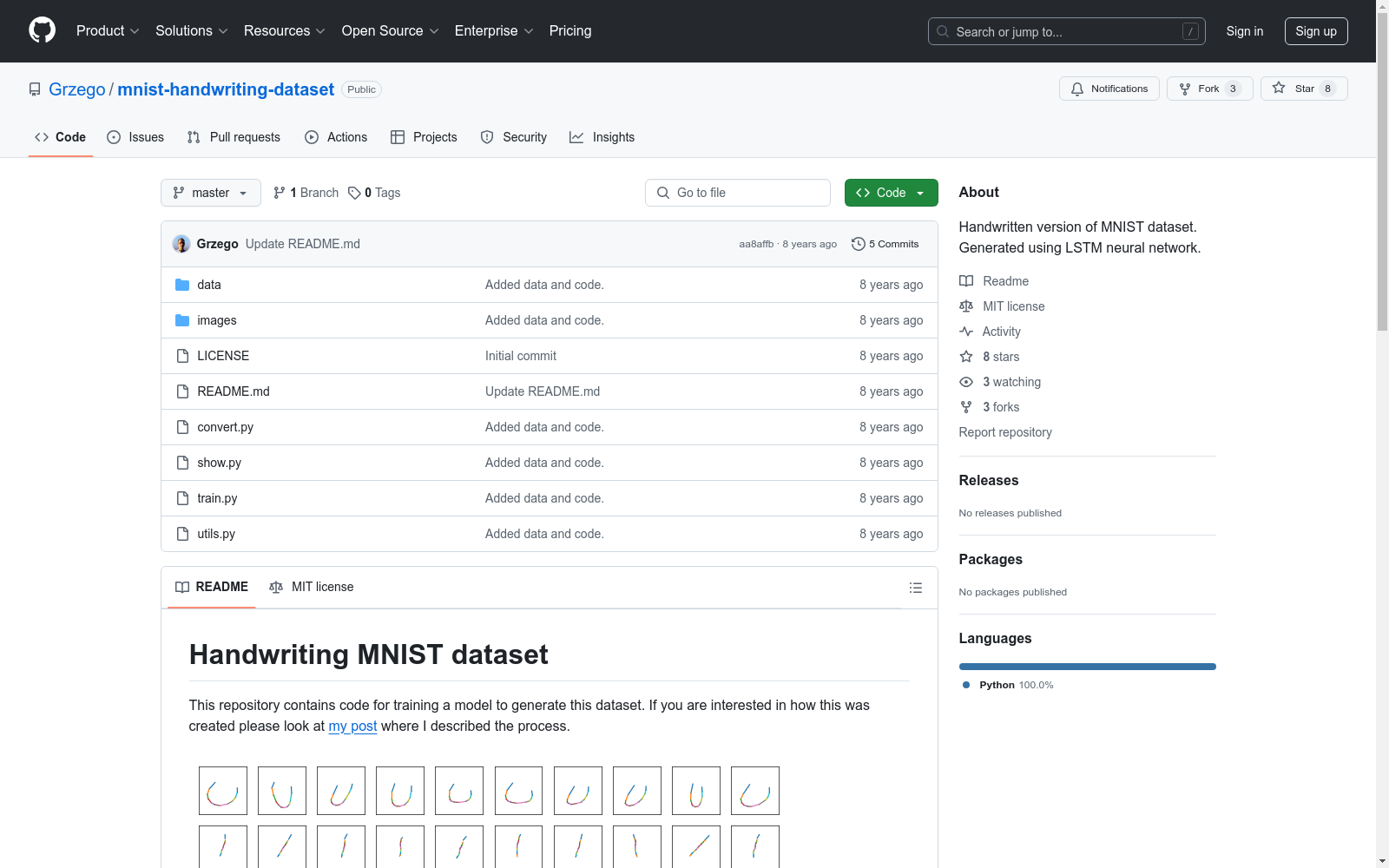The width and height of the screenshot is (1389, 868).
Task: Expand the Solutions menu
Action: coord(192,31)
